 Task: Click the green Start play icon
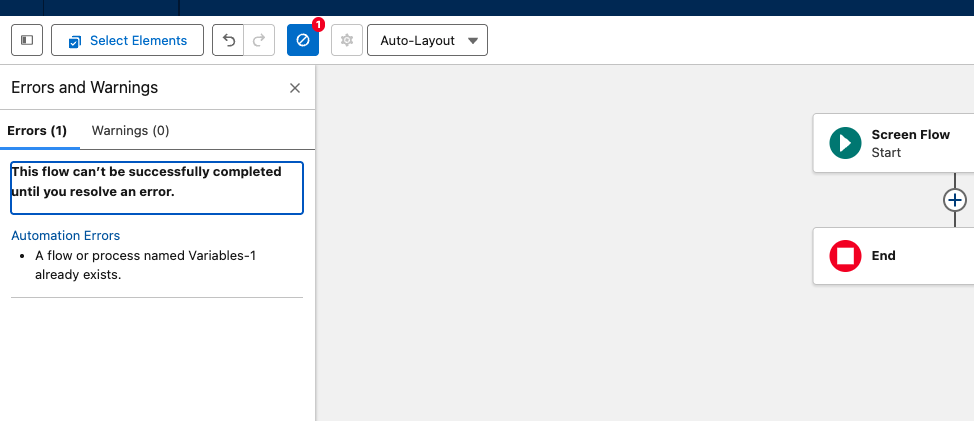845,143
